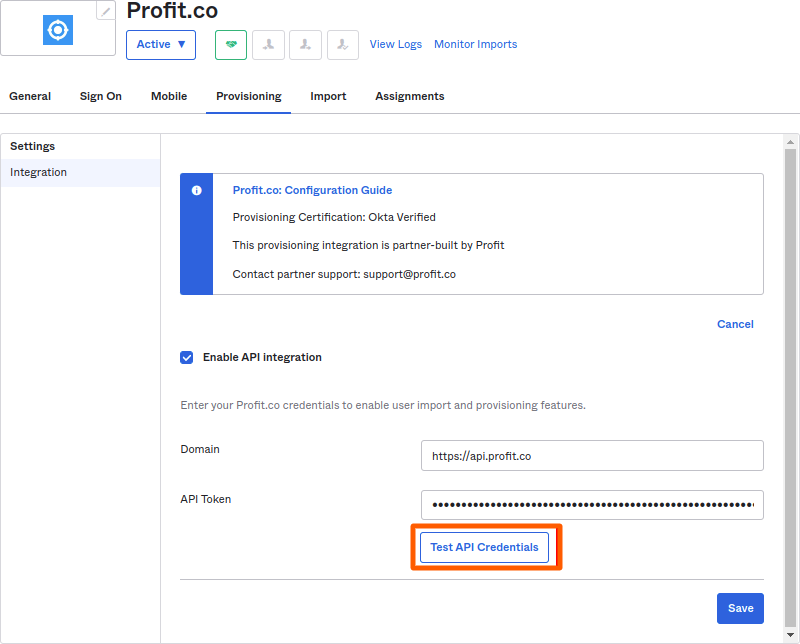
Task: Click the grey user icon with checkmark
Action: tap(343, 45)
